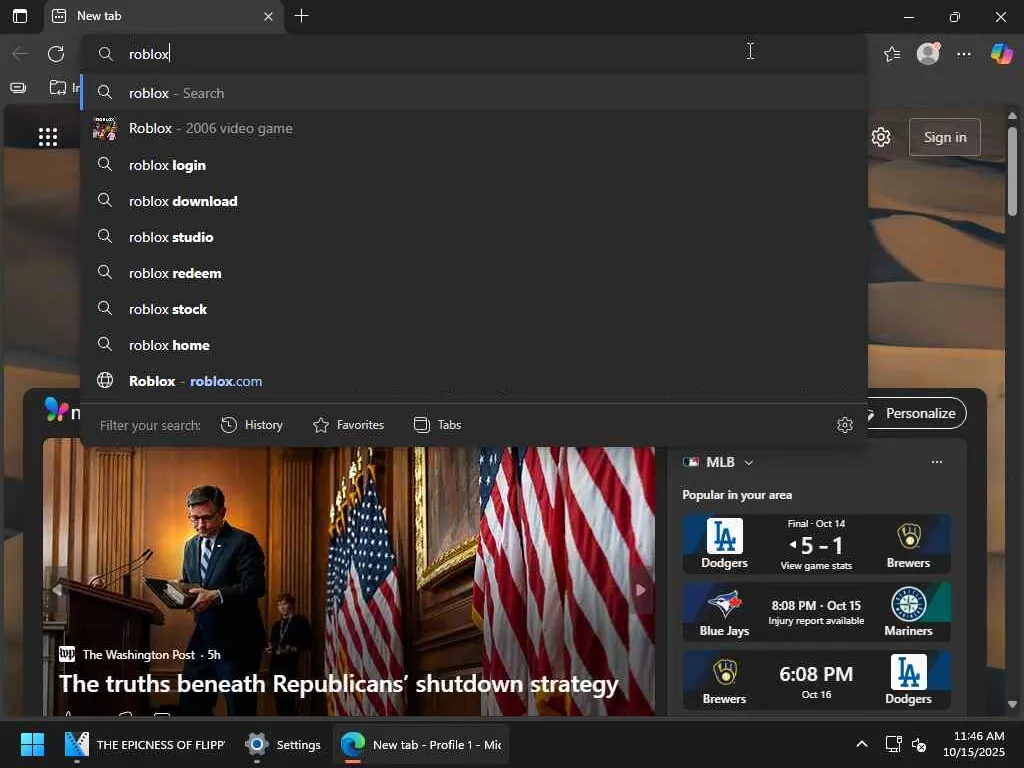This screenshot has width=1024, height=768.
Task: Click 'View game stats' text
Action: pos(816,566)
